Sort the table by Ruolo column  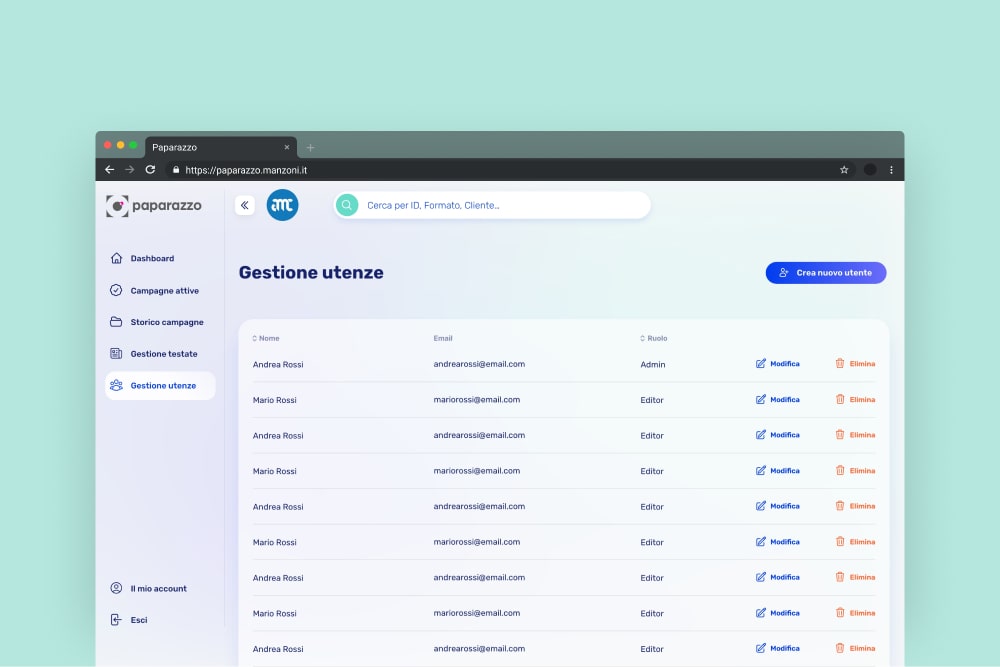[x=654, y=338]
